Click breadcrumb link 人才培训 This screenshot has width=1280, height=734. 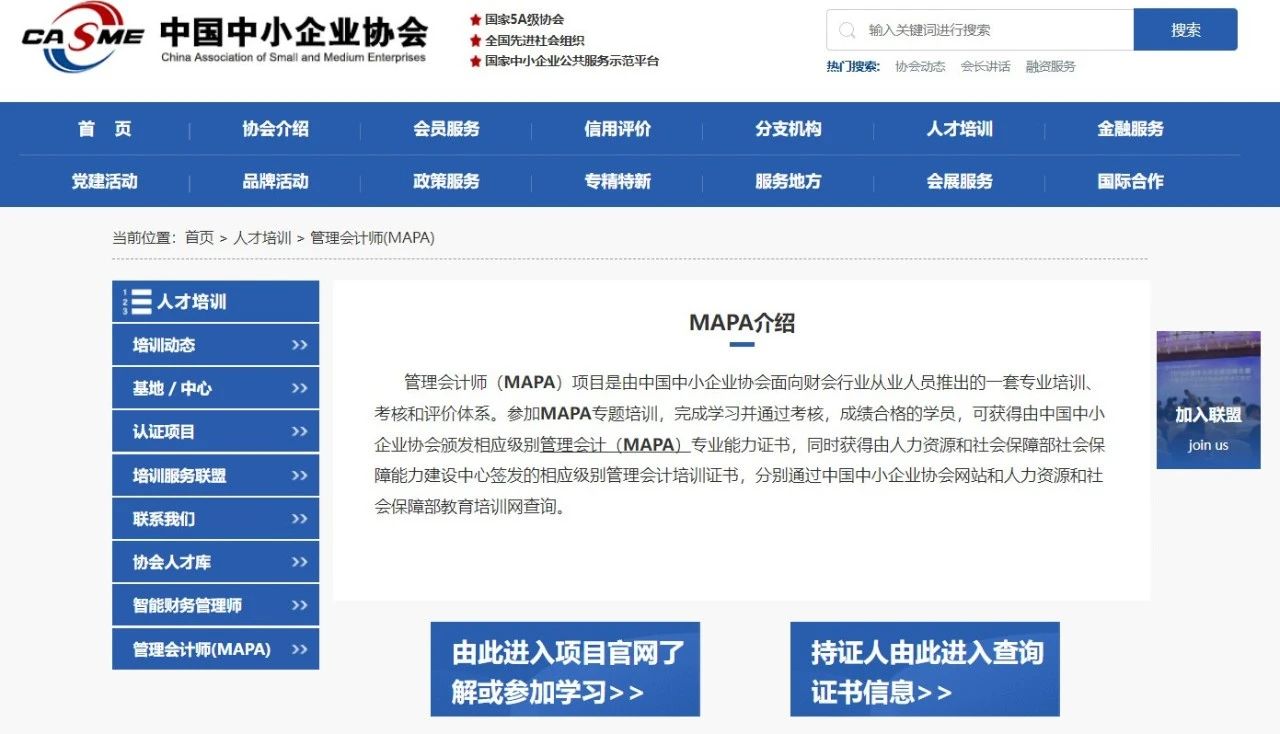coord(262,238)
